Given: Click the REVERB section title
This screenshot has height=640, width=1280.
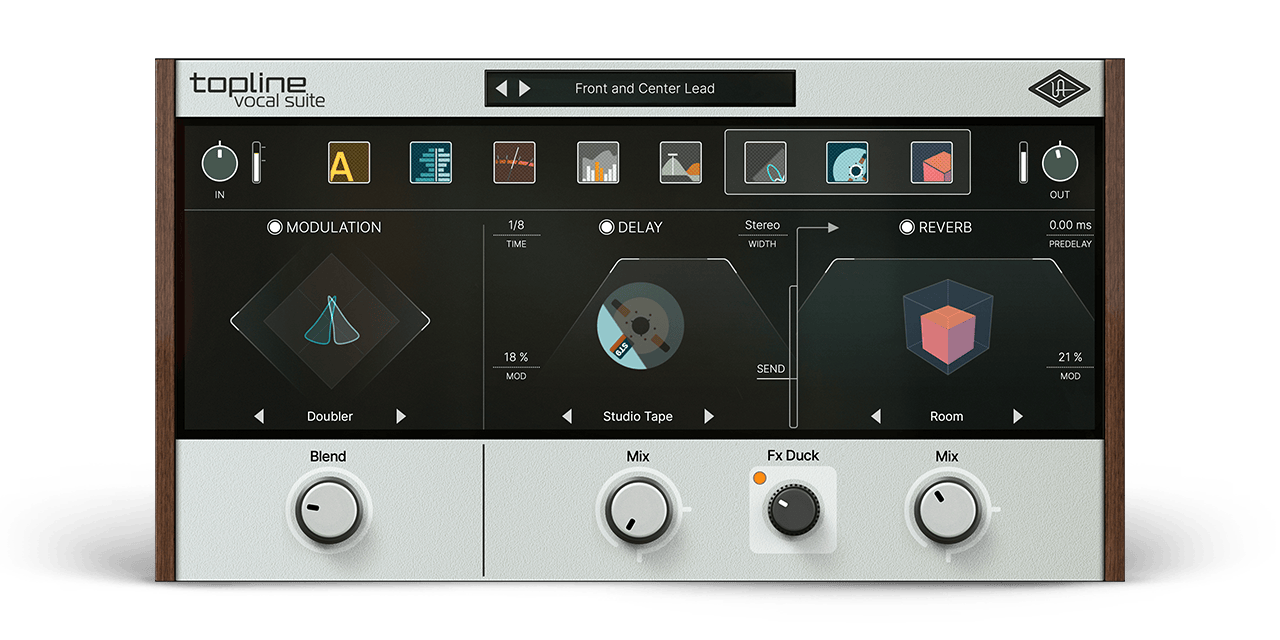Looking at the screenshot, I should [x=945, y=227].
